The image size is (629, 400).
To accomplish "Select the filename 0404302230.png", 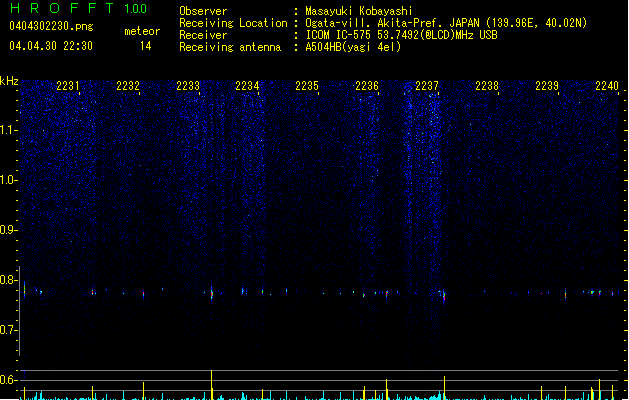I will point(51,26).
